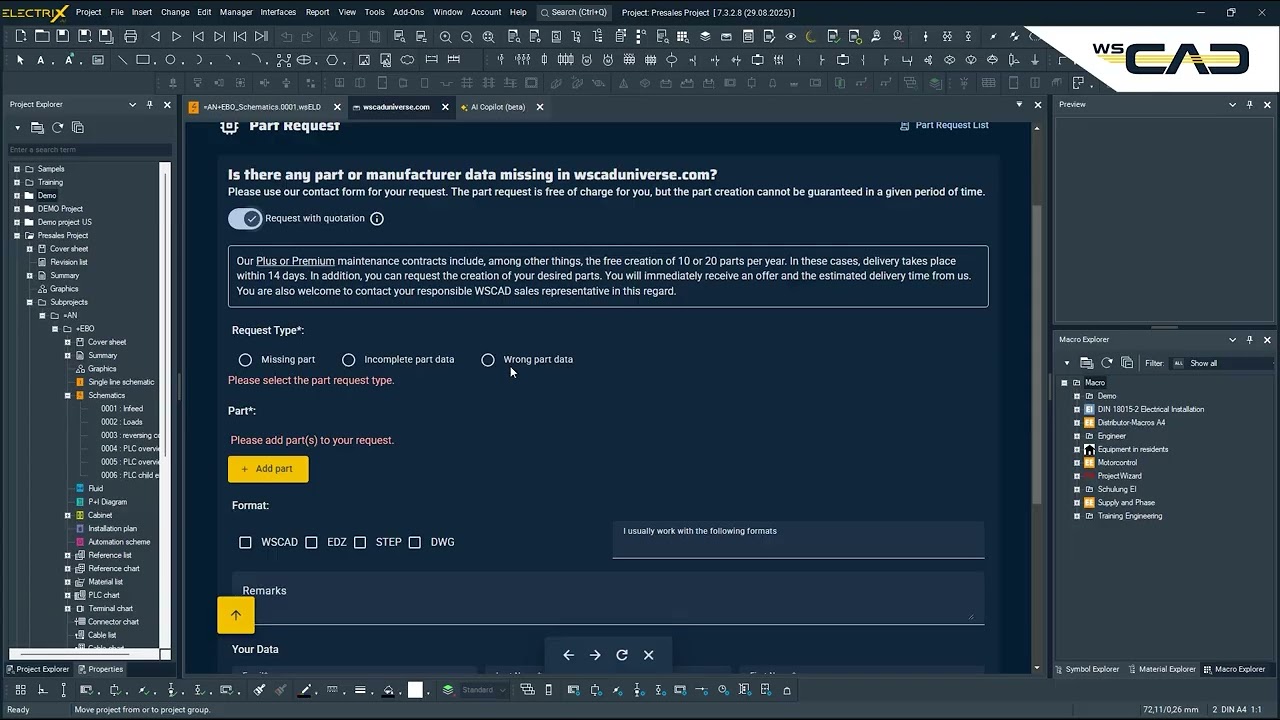
Task: Go to the next page with the right arrow
Action: coord(176,36)
